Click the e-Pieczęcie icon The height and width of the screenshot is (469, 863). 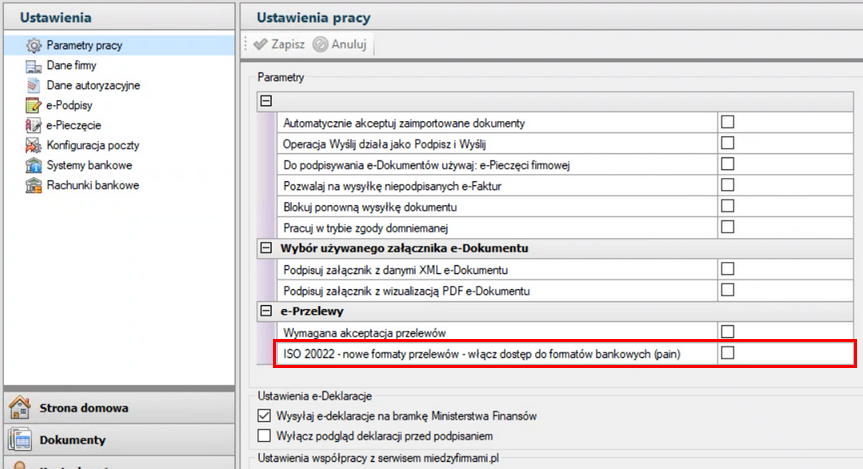33,125
